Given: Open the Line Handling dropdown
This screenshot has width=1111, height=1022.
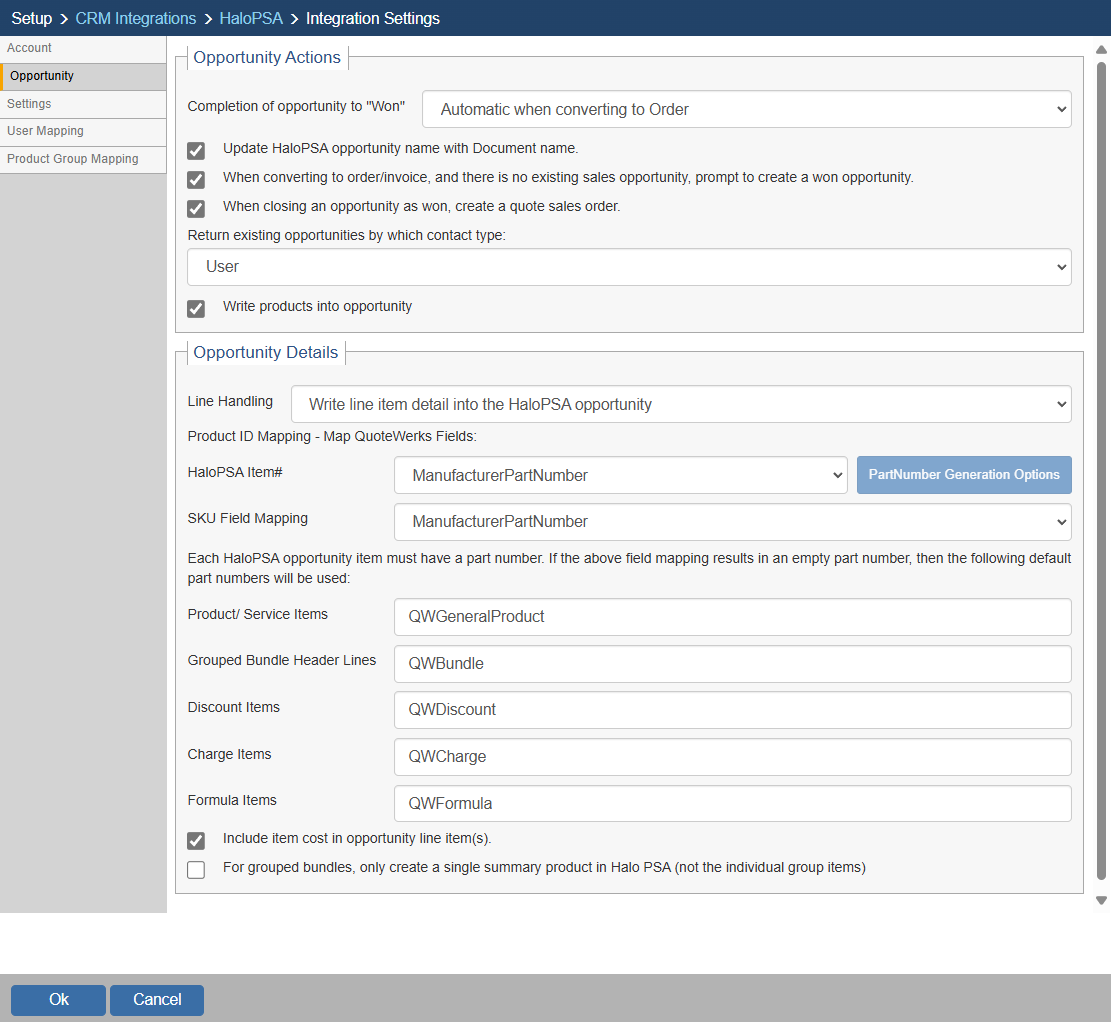Looking at the screenshot, I should tap(680, 405).
